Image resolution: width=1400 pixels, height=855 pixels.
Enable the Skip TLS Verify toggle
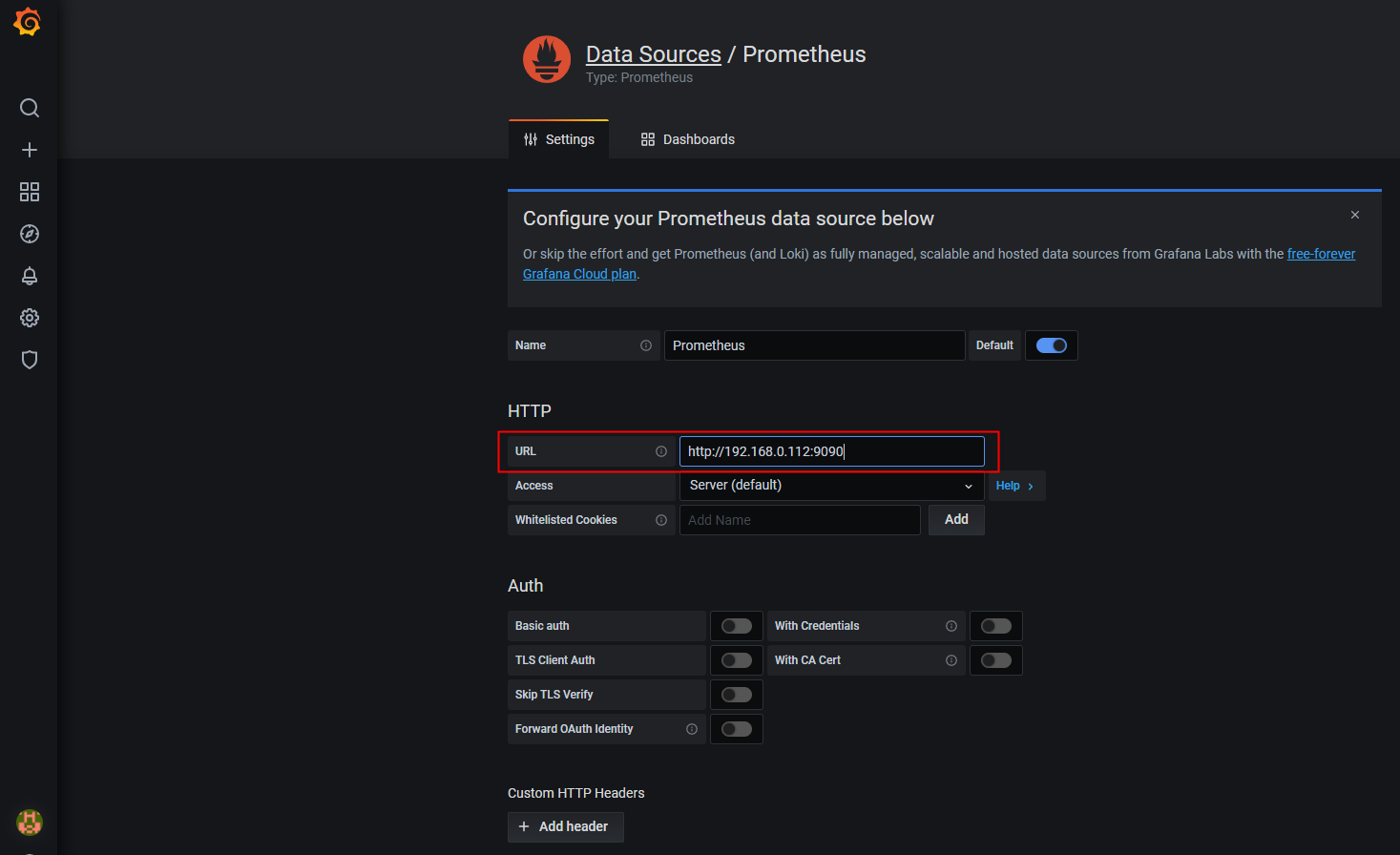click(x=737, y=695)
